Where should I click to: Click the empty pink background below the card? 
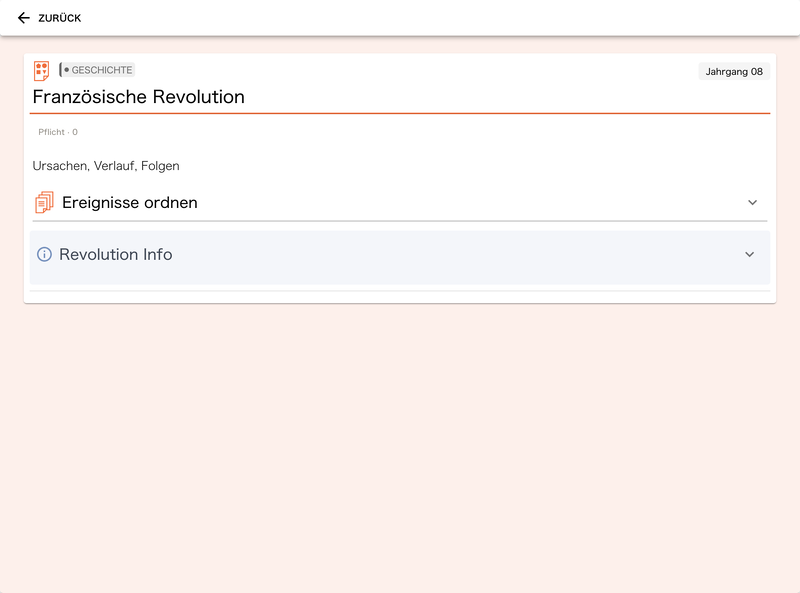pos(400,449)
